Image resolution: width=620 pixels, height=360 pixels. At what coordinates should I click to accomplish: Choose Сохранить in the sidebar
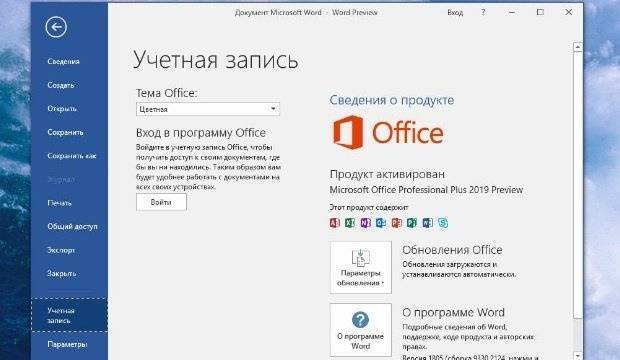pos(65,132)
